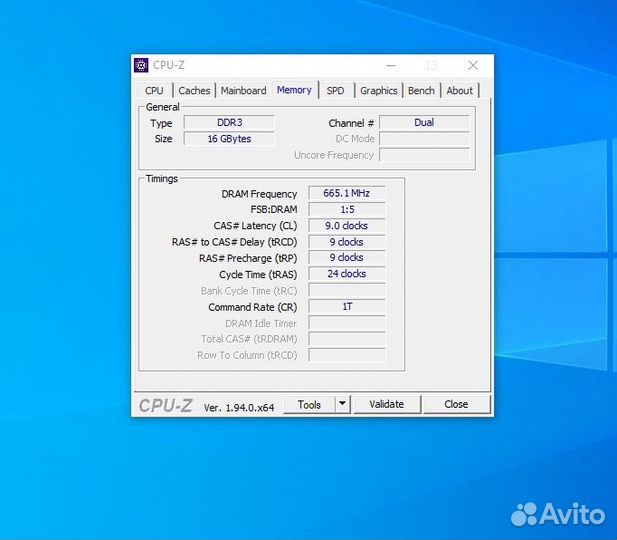This screenshot has height=540, width=617.
Task: Select the 9.0 clocks CAS latency value
Action: click(347, 226)
